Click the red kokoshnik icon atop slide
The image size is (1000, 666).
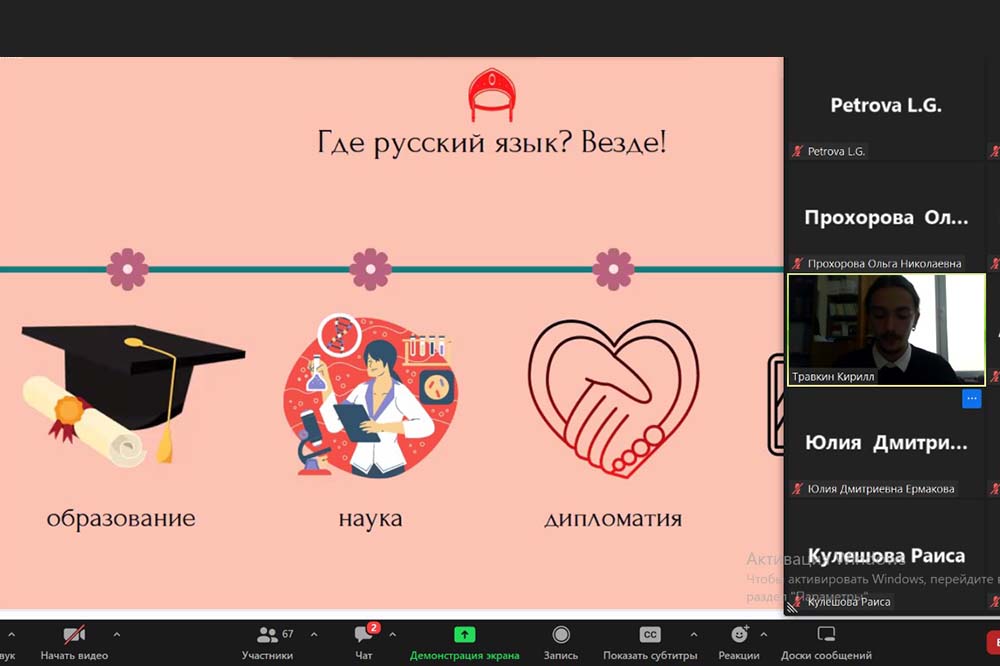point(492,95)
